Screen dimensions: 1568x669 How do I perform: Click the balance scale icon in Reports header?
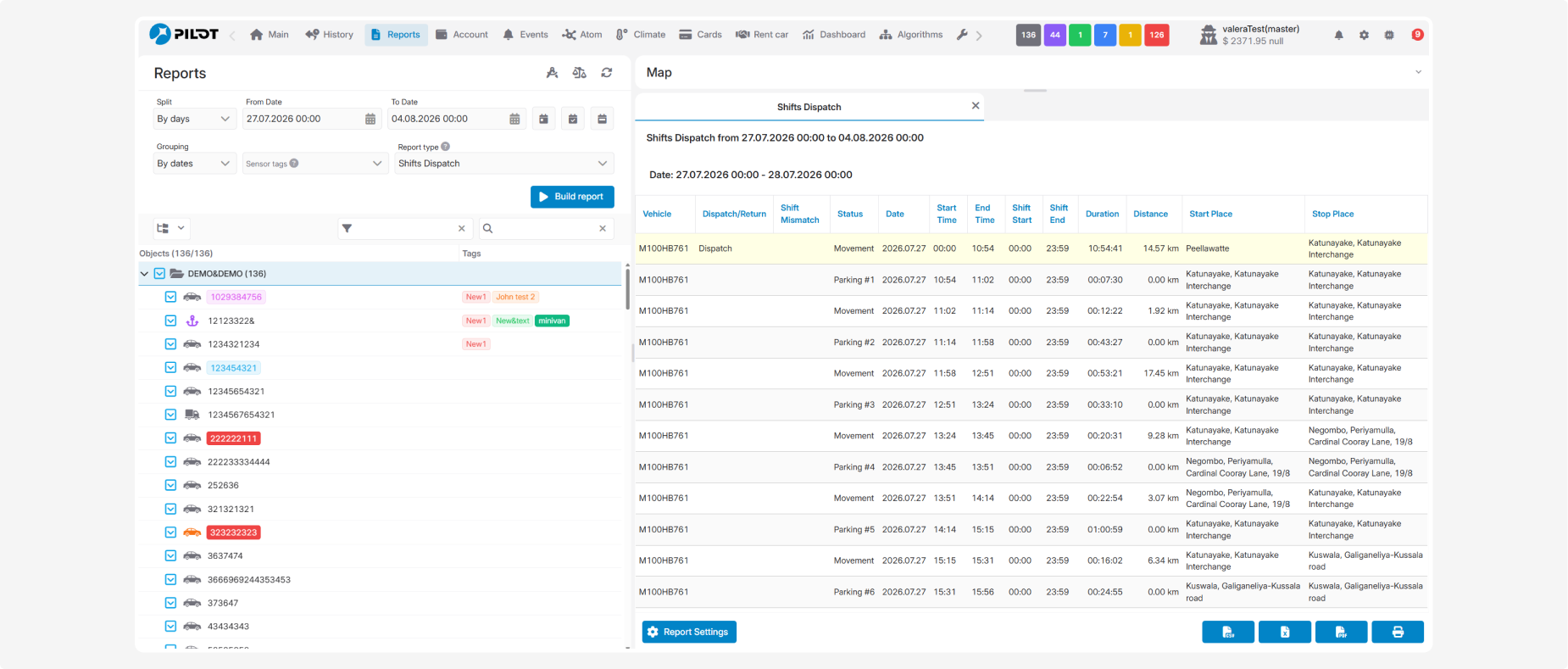580,73
